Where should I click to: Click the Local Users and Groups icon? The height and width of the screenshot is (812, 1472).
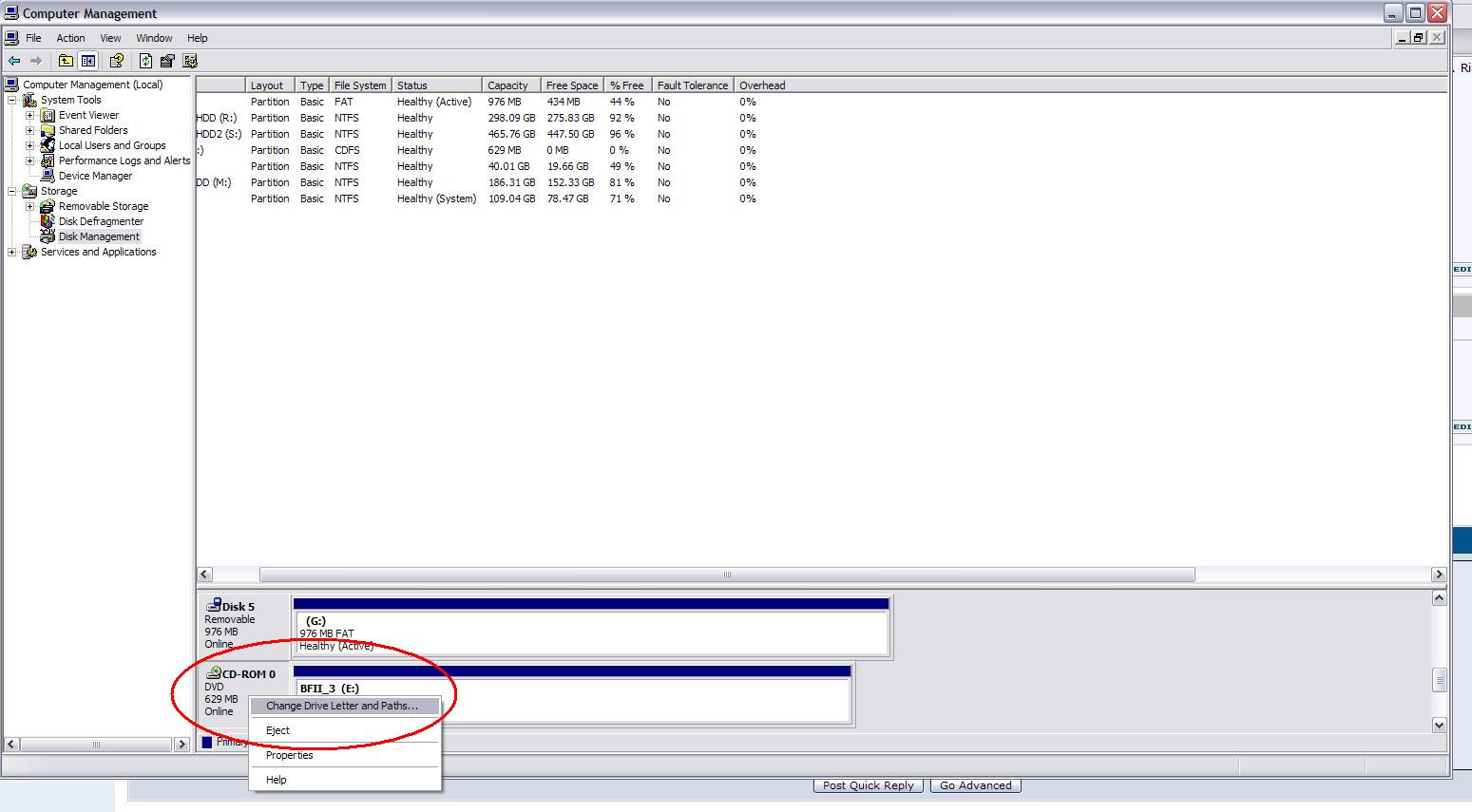tap(48, 145)
